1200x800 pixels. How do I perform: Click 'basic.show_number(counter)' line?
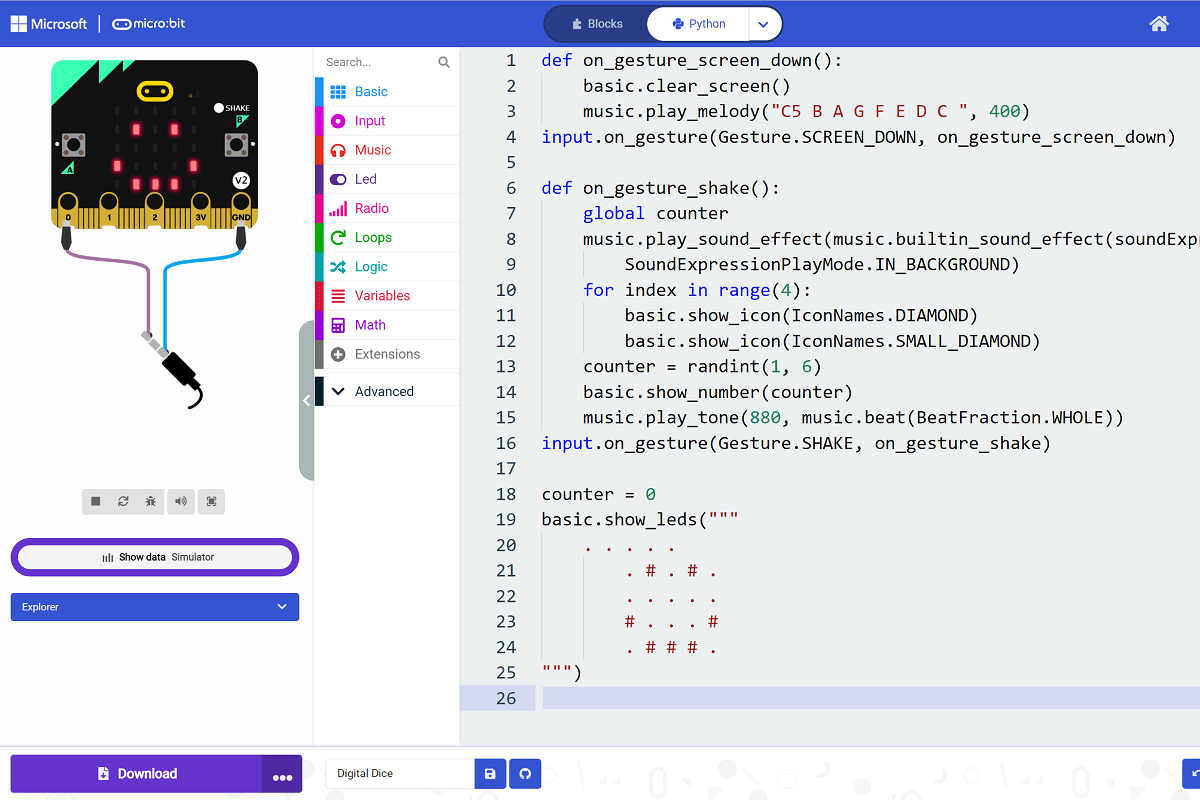718,392
